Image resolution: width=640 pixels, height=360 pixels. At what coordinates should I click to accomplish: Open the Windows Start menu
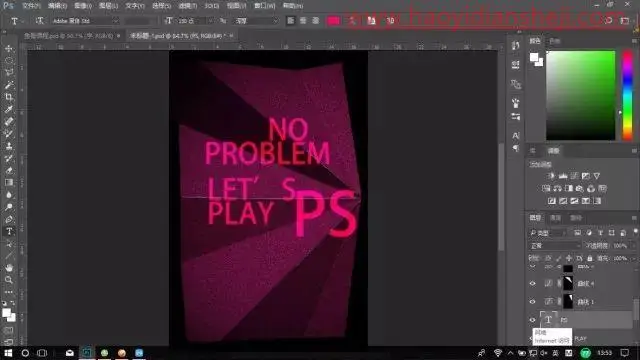tap(8, 353)
